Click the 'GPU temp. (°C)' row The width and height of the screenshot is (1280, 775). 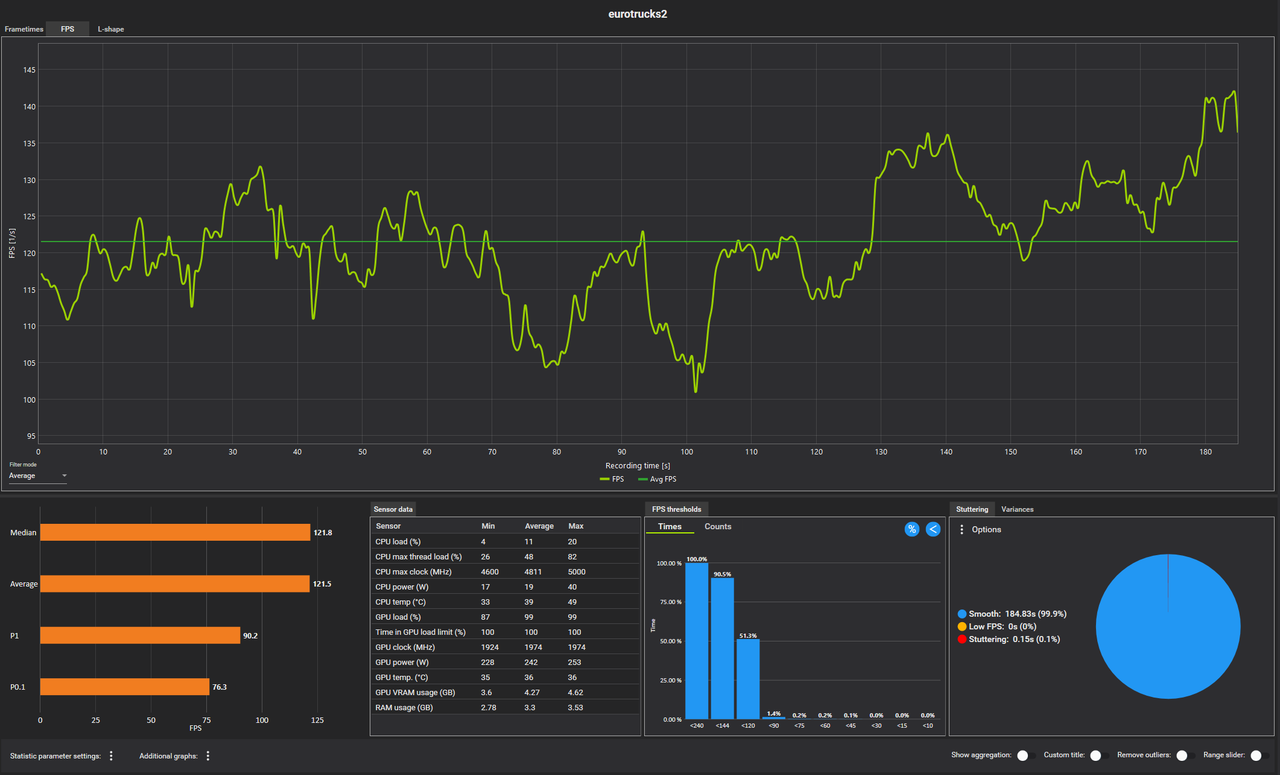(x=505, y=677)
